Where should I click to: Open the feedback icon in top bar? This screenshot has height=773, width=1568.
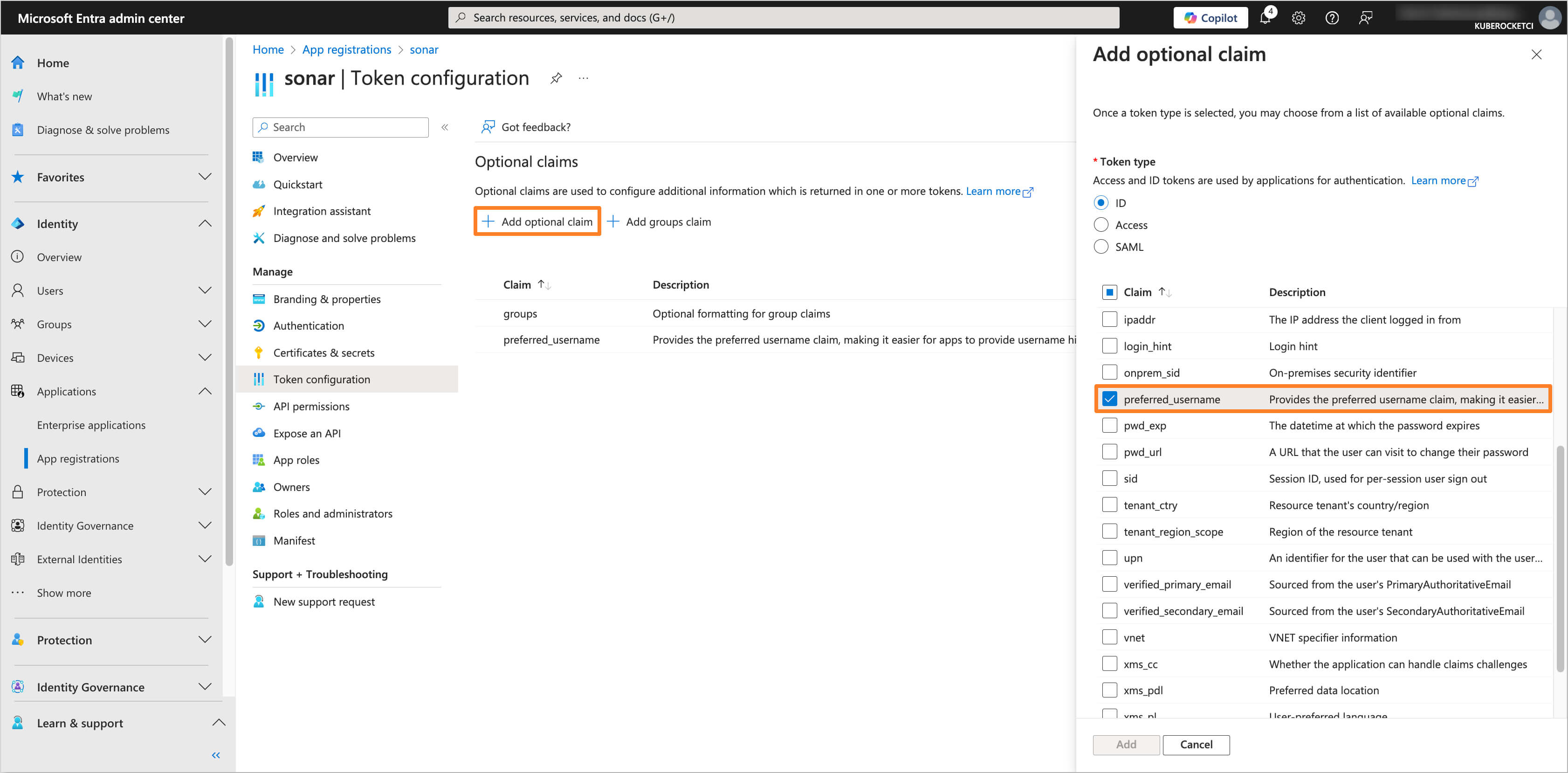[x=1365, y=18]
